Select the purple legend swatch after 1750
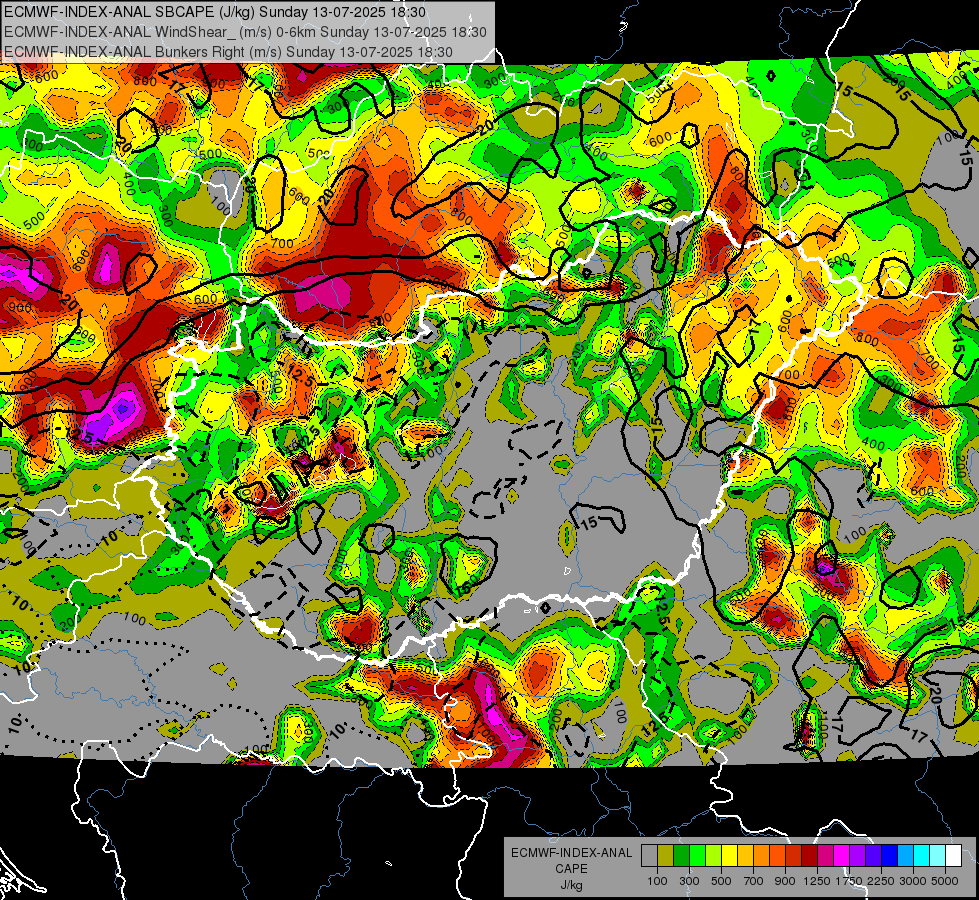Image resolution: width=979 pixels, height=900 pixels. click(x=857, y=856)
